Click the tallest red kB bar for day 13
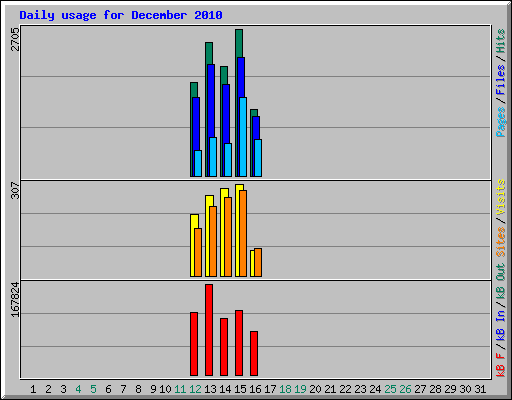 point(209,330)
